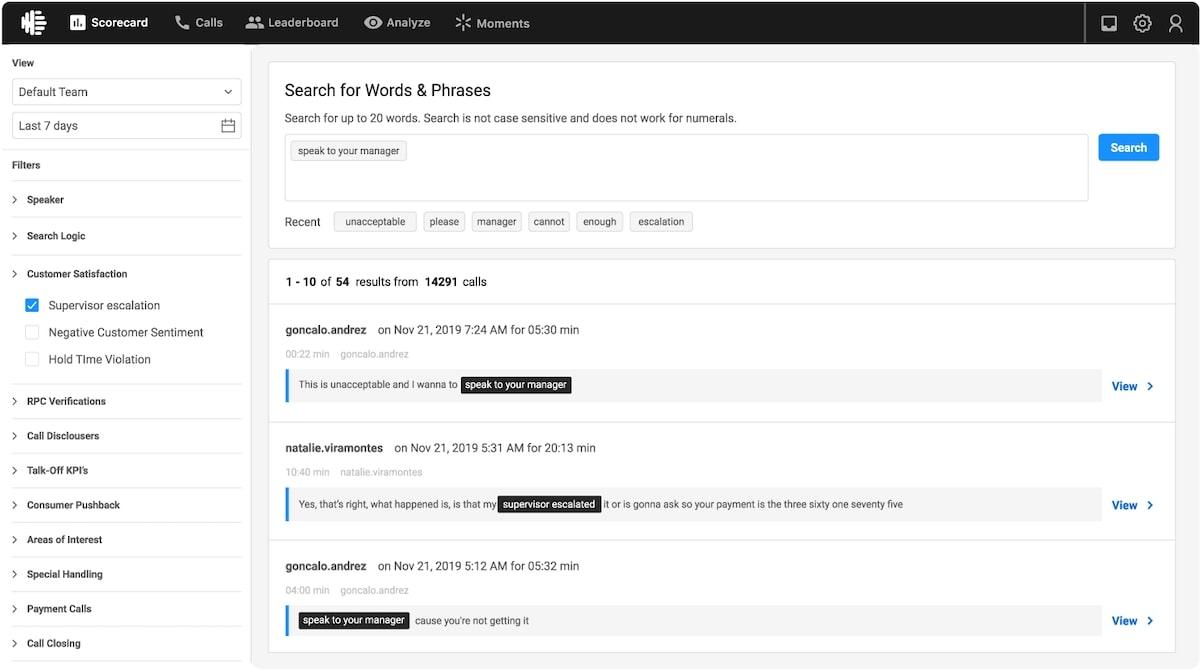Click the calendar icon in date field
1200x670 pixels.
pos(228,126)
